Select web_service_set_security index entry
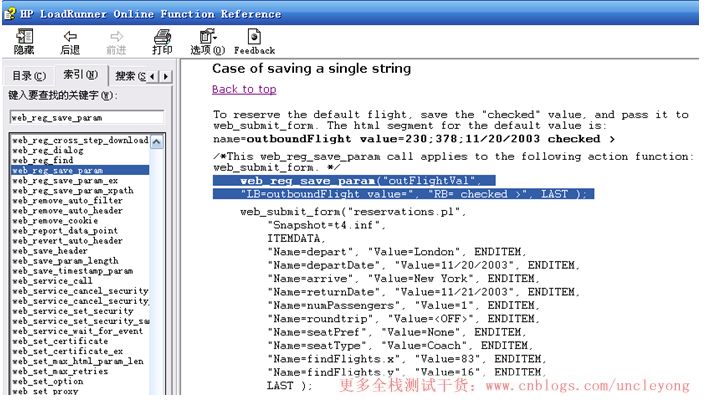The height and width of the screenshot is (408, 706). tap(72, 311)
